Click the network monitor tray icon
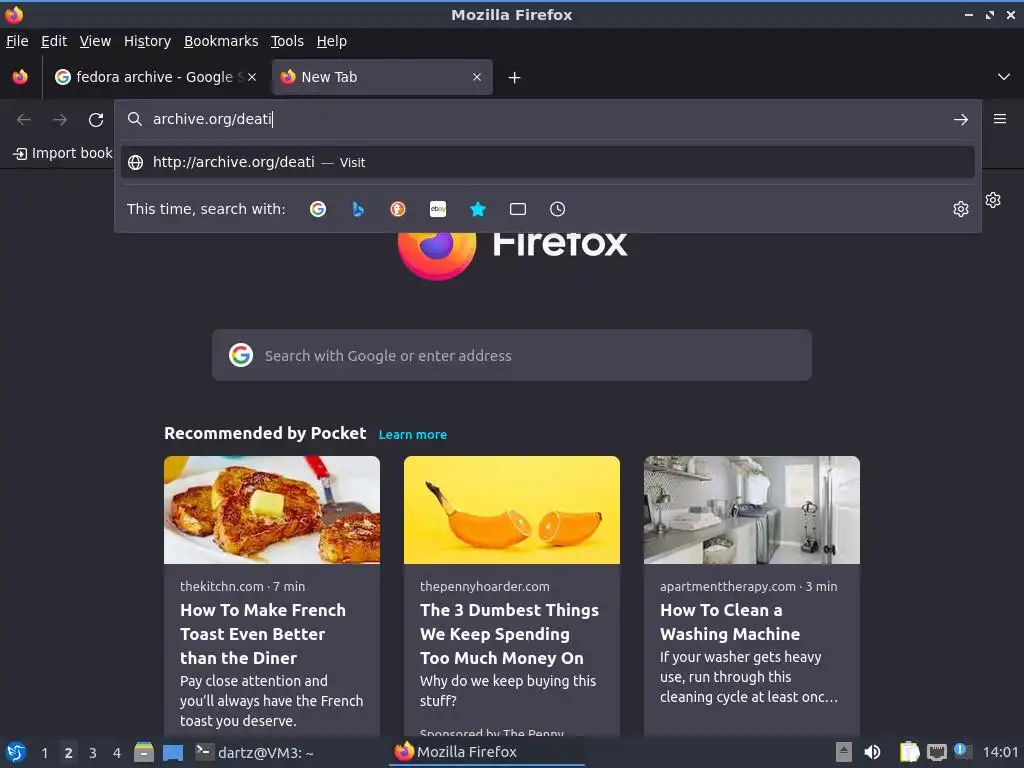 click(x=937, y=752)
